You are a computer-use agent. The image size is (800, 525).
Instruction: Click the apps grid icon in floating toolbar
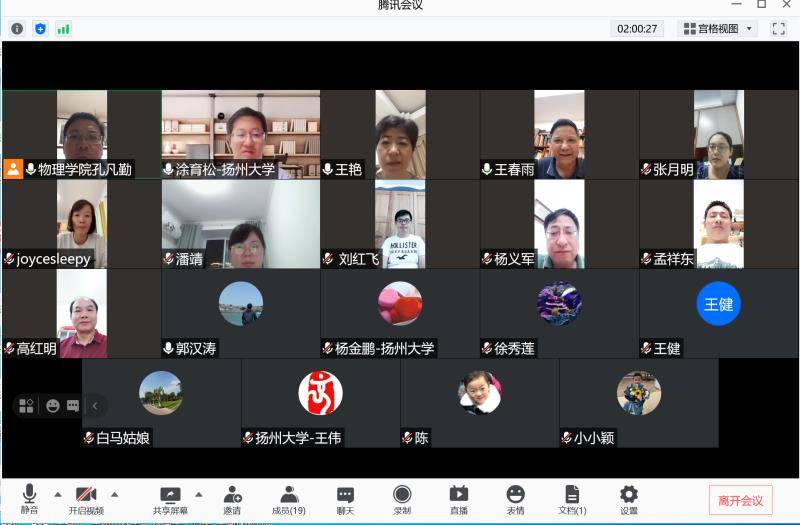26,406
